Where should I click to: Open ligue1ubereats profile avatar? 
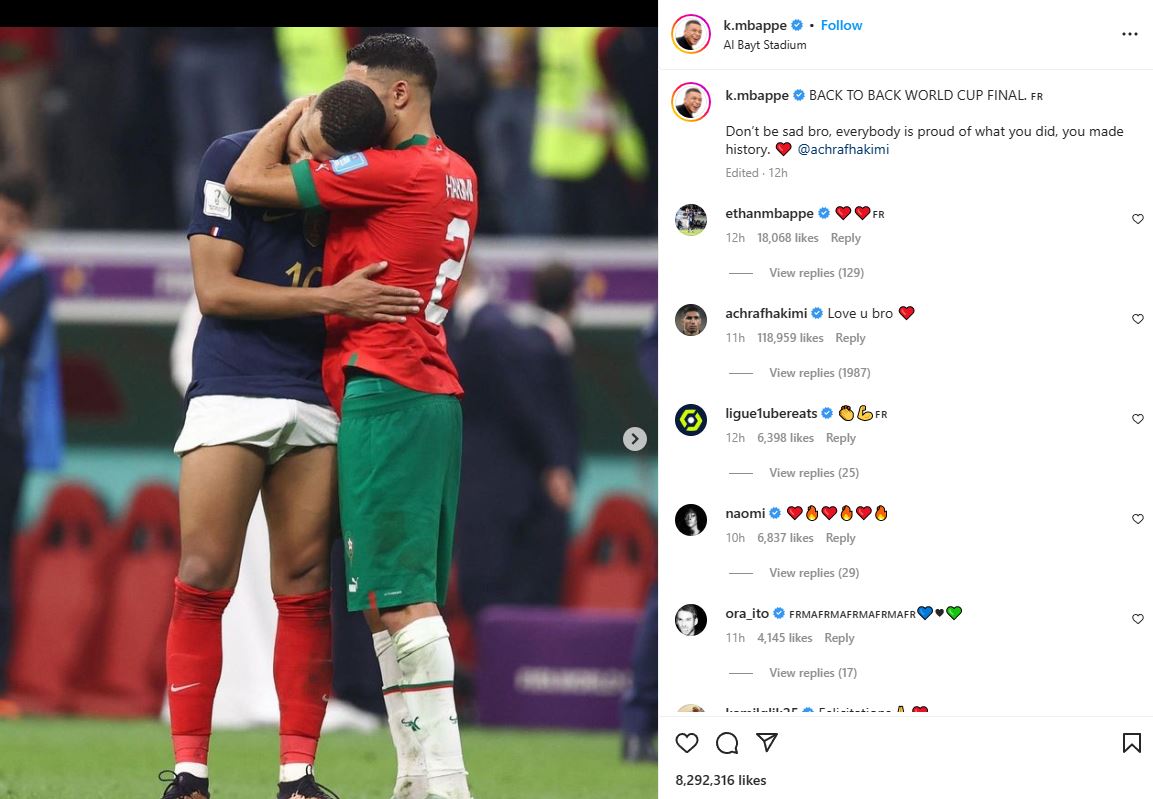pyautogui.click(x=690, y=420)
